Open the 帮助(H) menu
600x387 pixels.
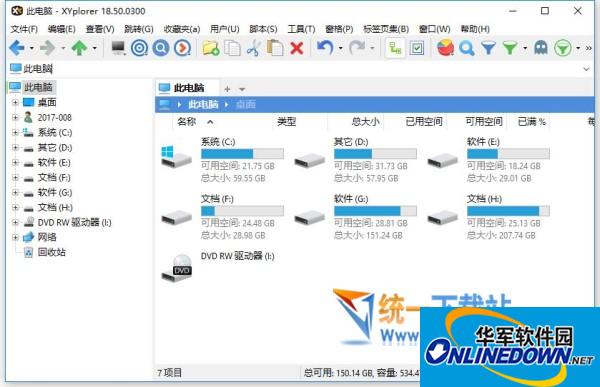[x=475, y=29]
